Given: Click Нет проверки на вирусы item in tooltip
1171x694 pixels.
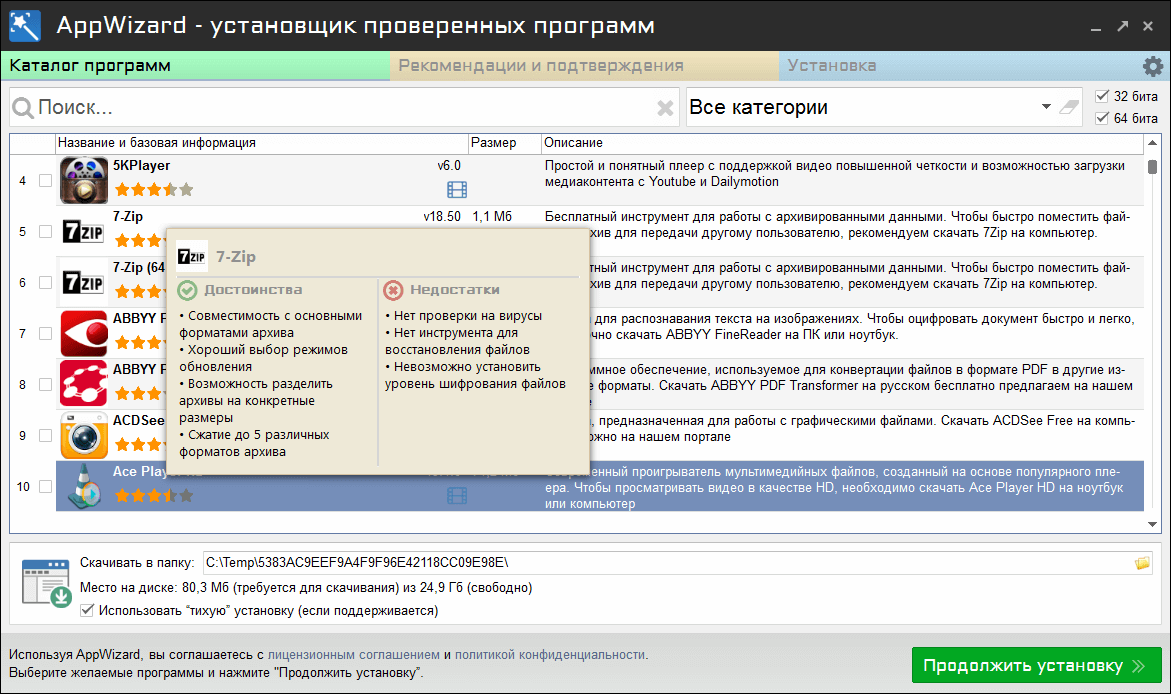Looking at the screenshot, I should [464, 316].
